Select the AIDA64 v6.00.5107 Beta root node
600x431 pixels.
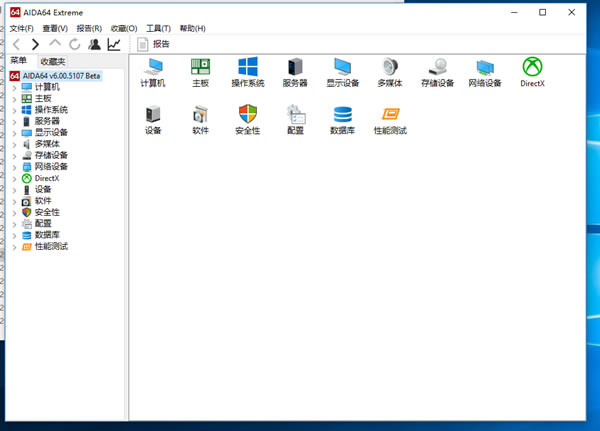pyautogui.click(x=62, y=75)
